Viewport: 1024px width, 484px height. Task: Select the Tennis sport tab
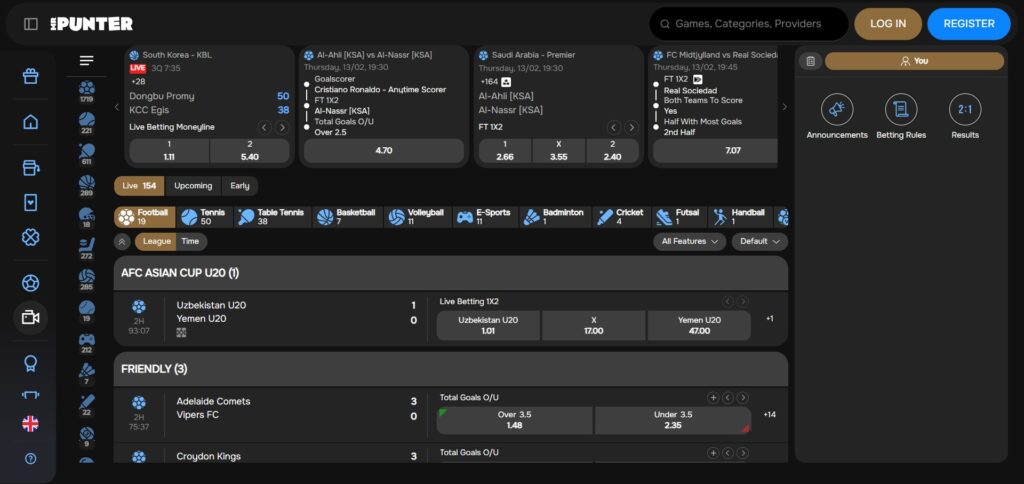[203, 217]
